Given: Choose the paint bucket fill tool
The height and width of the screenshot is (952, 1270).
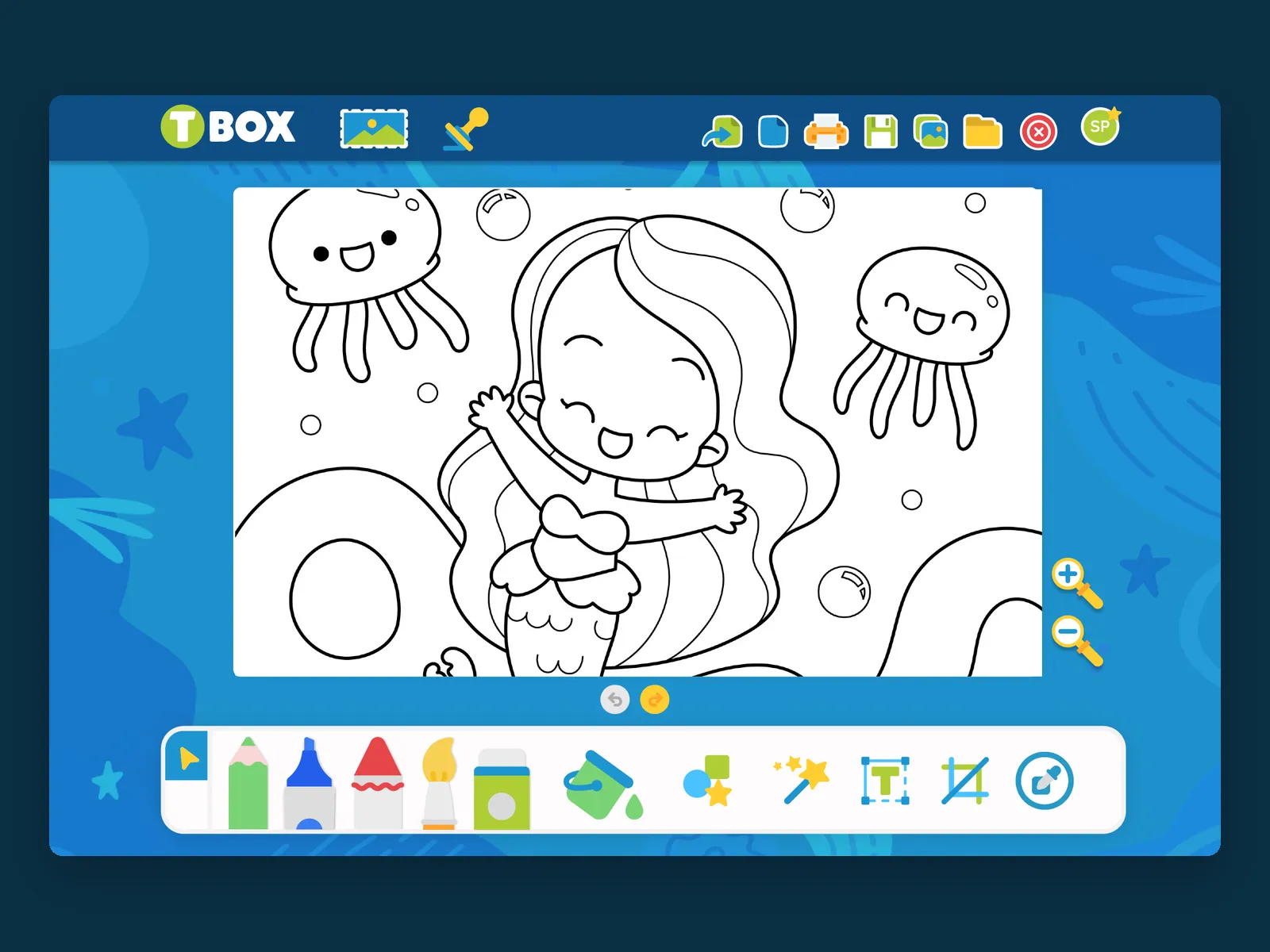Looking at the screenshot, I should pyautogui.click(x=602, y=785).
